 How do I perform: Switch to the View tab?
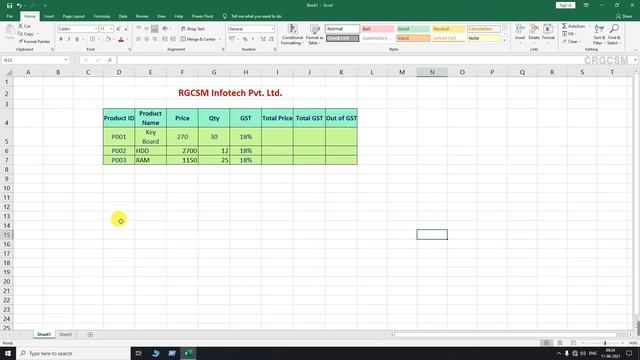(x=161, y=16)
